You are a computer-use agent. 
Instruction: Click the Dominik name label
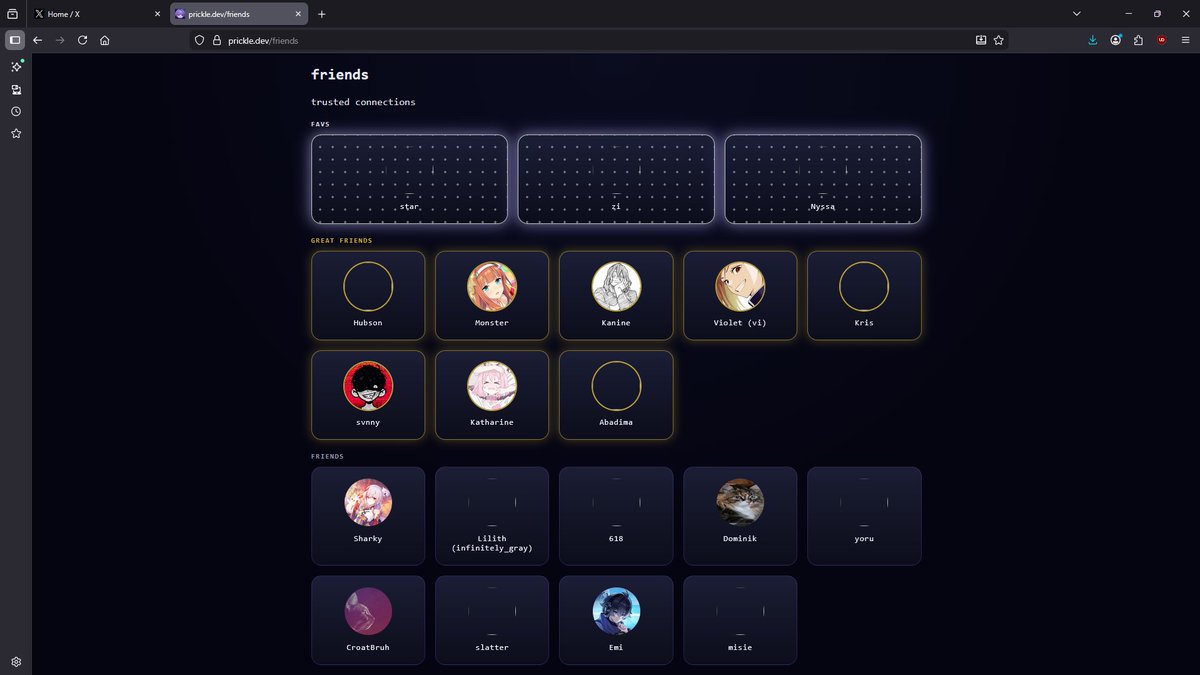pos(740,538)
